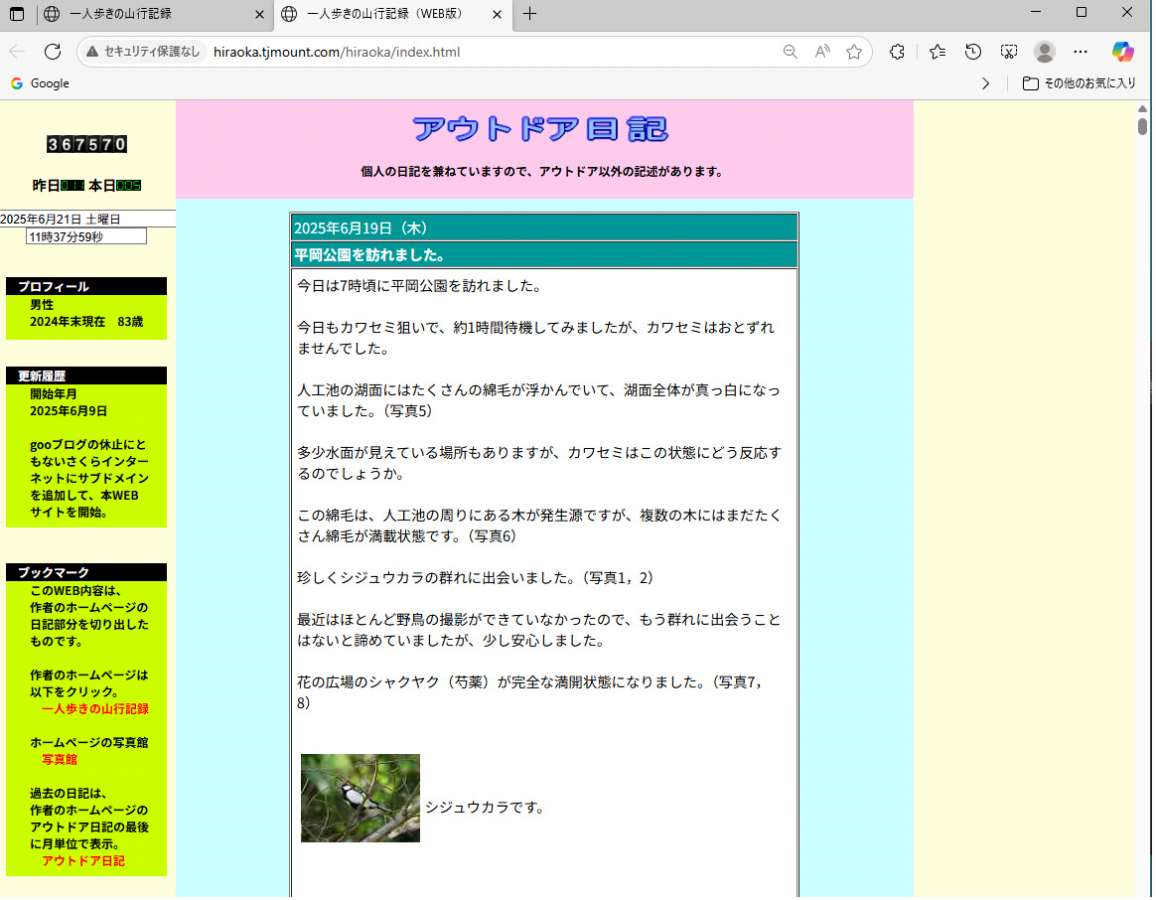Viewport: 1156px width, 900px height.
Task: Open the red 一人歩きの山行記録 link
Action: pos(95,709)
